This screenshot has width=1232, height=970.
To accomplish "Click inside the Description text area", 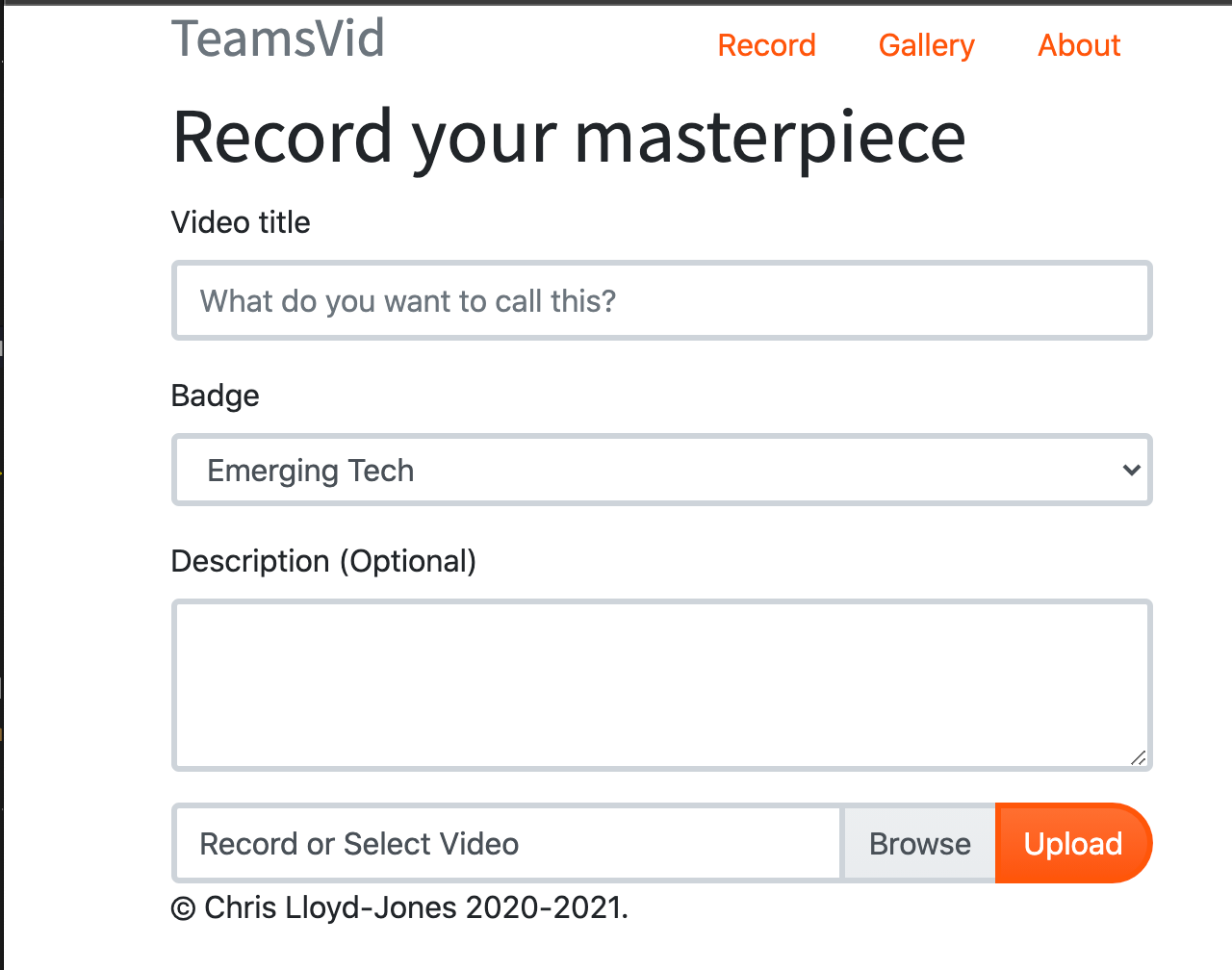I will click(662, 685).
